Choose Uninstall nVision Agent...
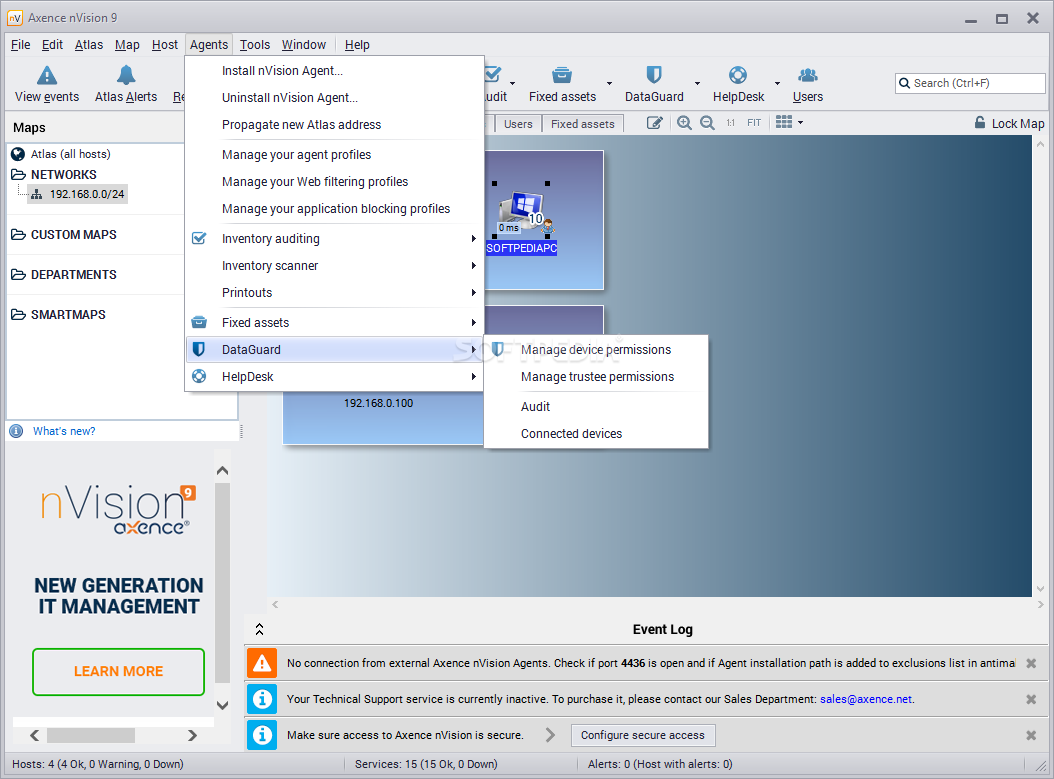Image resolution: width=1054 pixels, height=779 pixels. [x=334, y=97]
